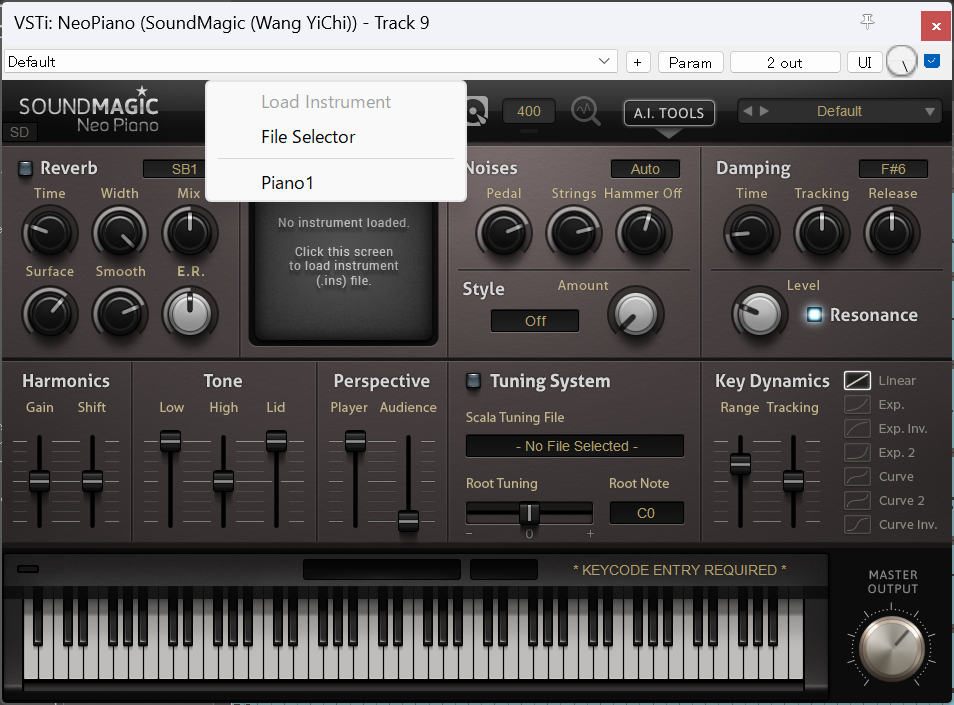The image size is (954, 705).
Task: Click the Noises Pedal knob
Action: (504, 232)
